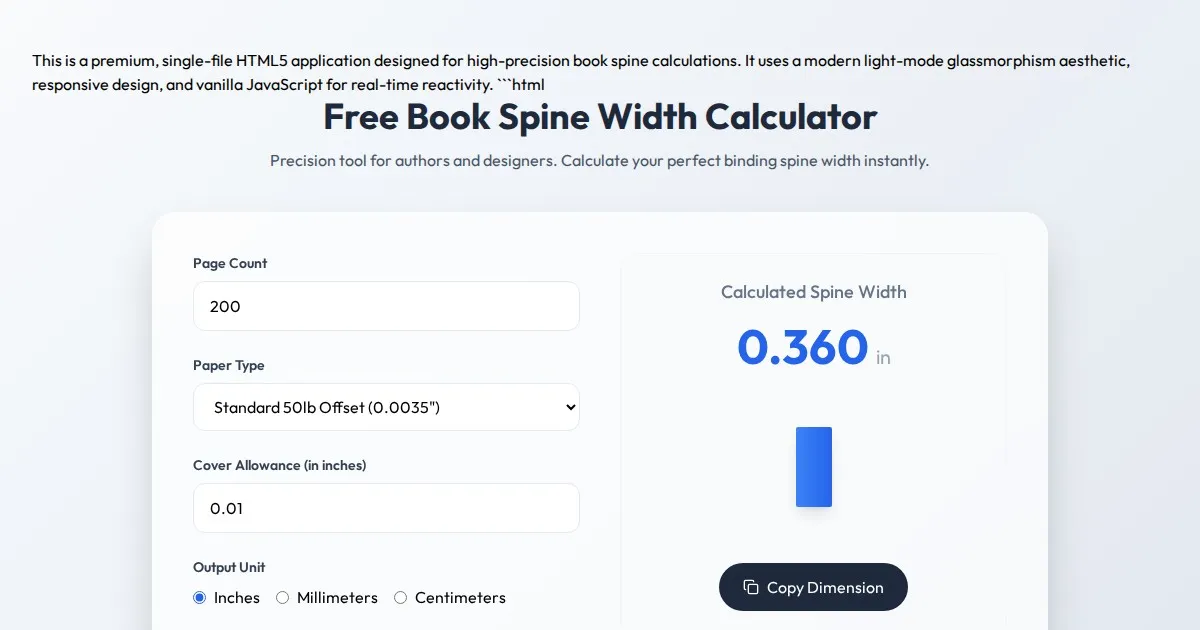
Task: Select the Inches radio button
Action: [200, 598]
